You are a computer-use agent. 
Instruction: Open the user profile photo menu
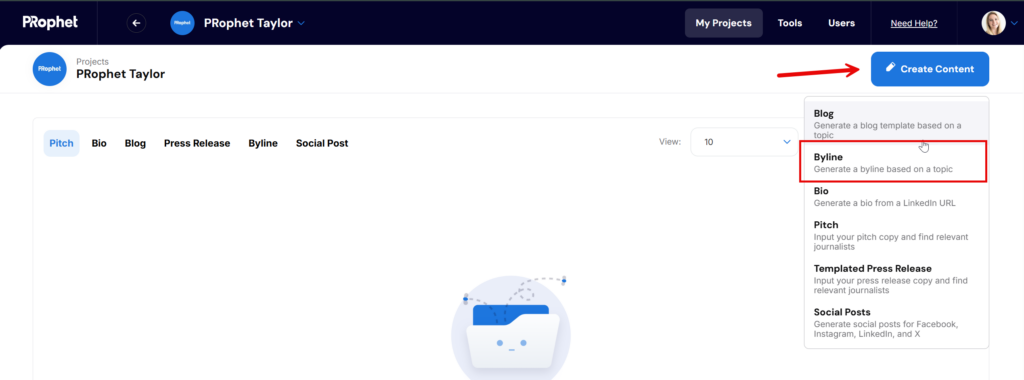coord(993,23)
